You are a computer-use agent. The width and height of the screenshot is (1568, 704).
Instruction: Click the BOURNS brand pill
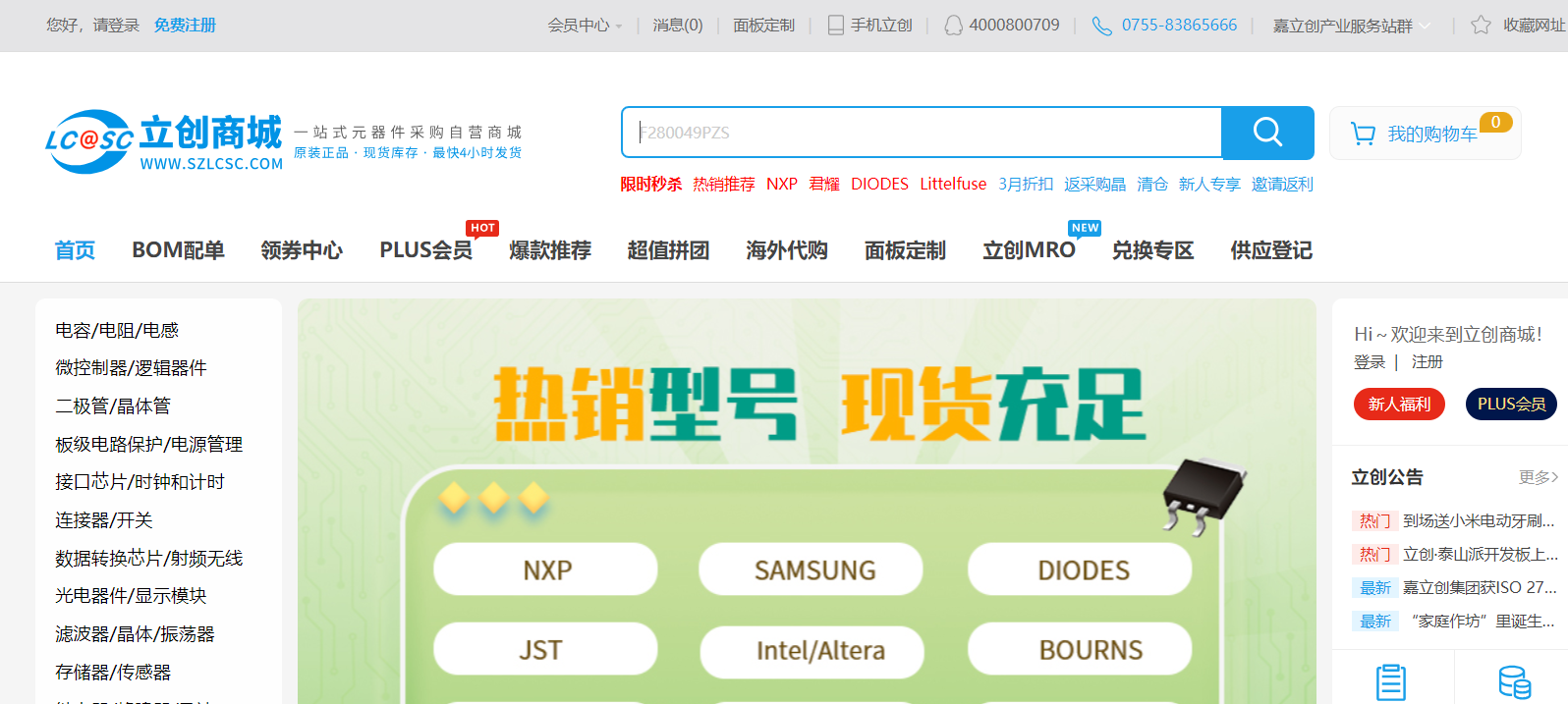coord(1081,650)
